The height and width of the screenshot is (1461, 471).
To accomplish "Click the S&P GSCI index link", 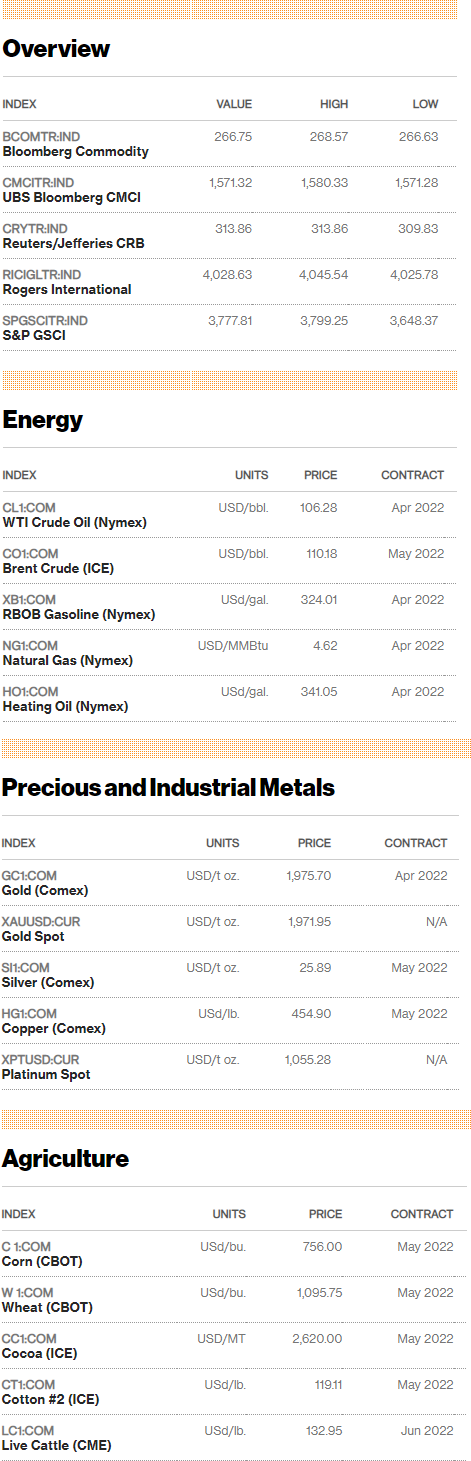I will tap(45, 328).
